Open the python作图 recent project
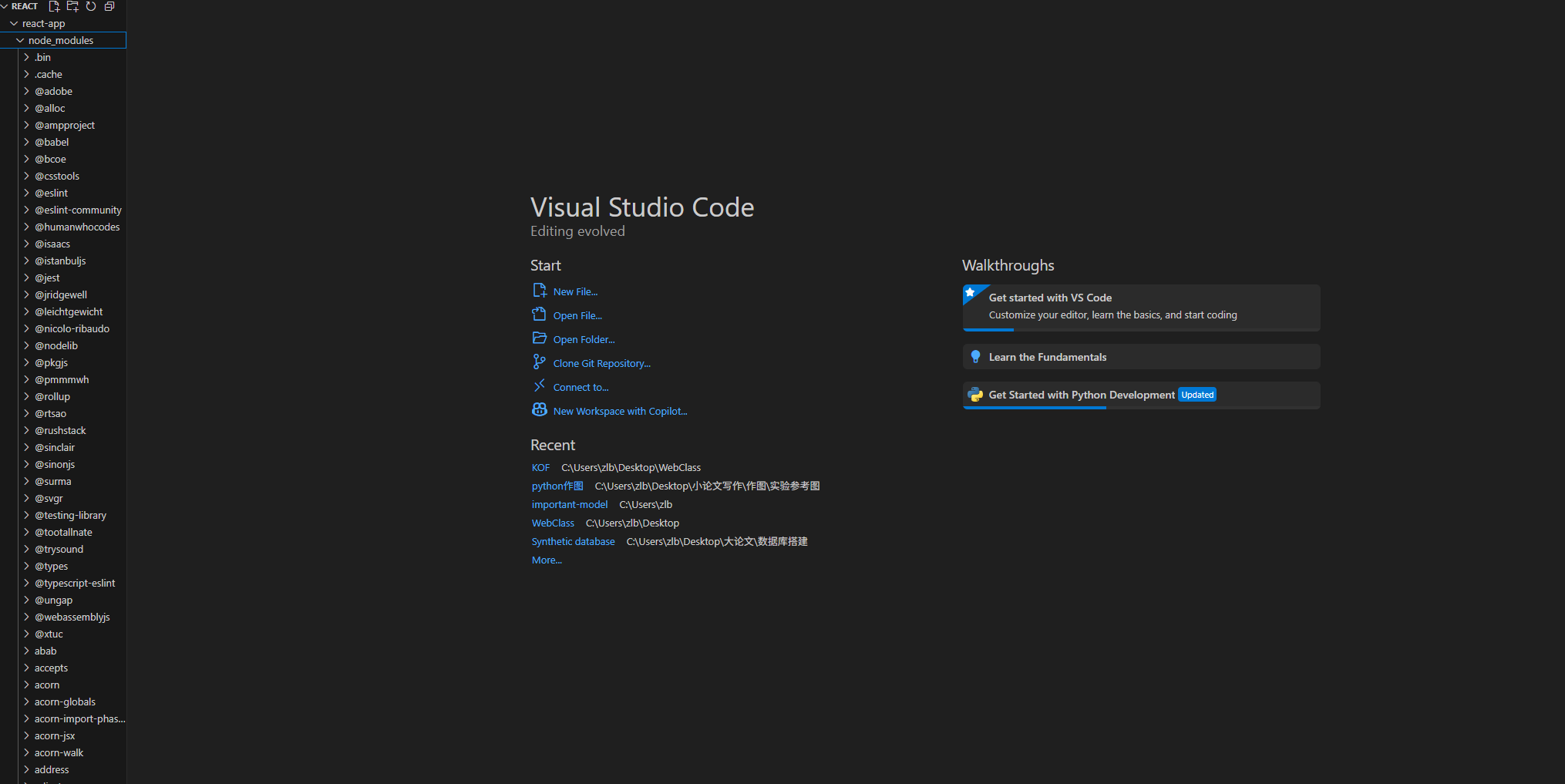The height and width of the screenshot is (784, 1565). [x=557, y=486]
